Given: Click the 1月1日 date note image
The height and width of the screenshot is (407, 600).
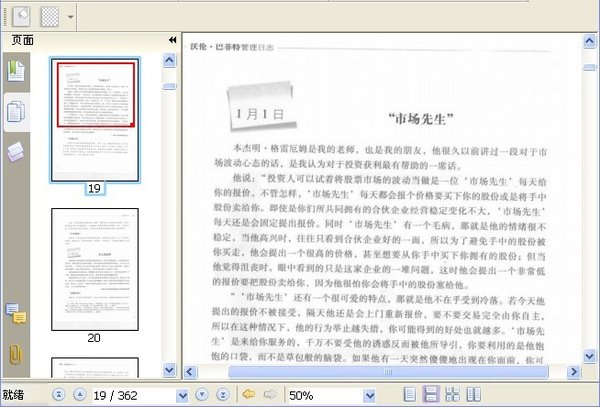Looking at the screenshot, I should [261, 106].
